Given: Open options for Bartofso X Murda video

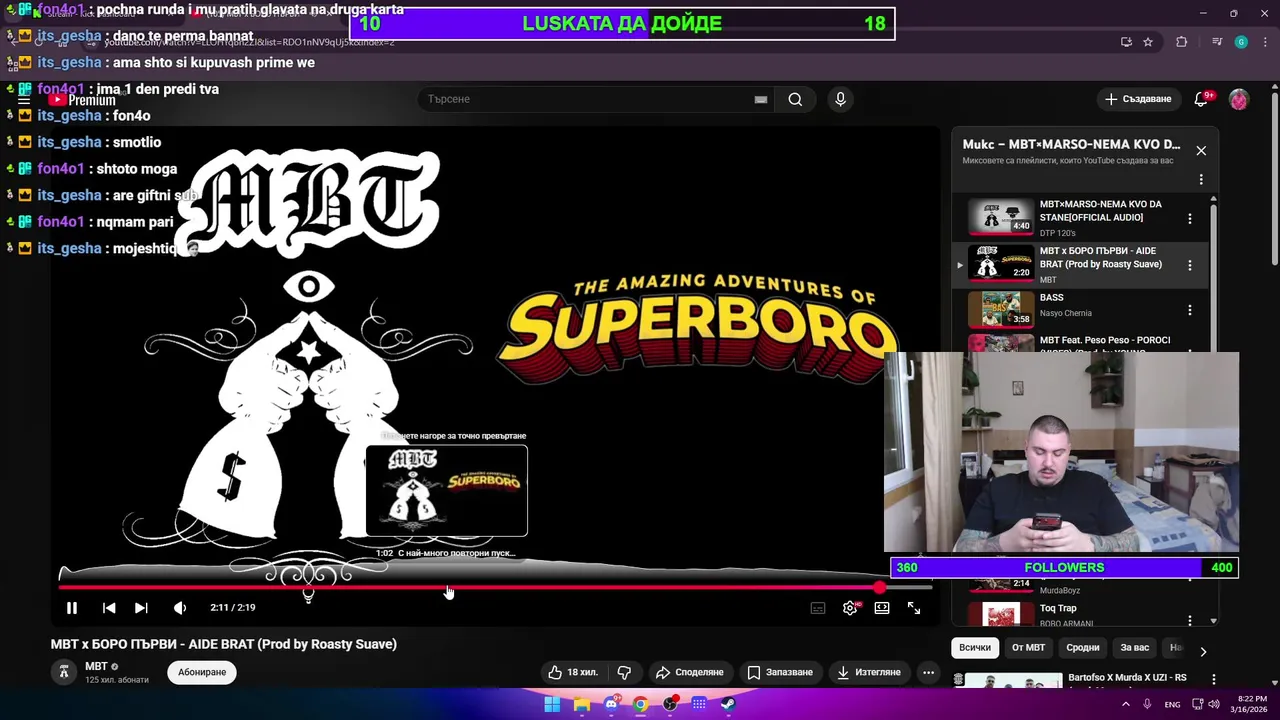Looking at the screenshot, I should coord(1213,680).
